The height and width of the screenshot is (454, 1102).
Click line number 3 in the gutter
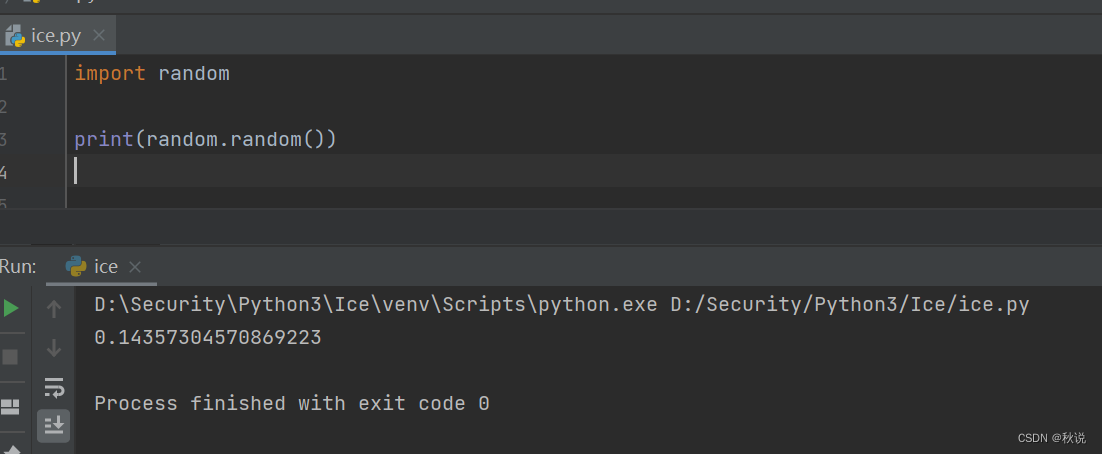pyautogui.click(x=4, y=139)
